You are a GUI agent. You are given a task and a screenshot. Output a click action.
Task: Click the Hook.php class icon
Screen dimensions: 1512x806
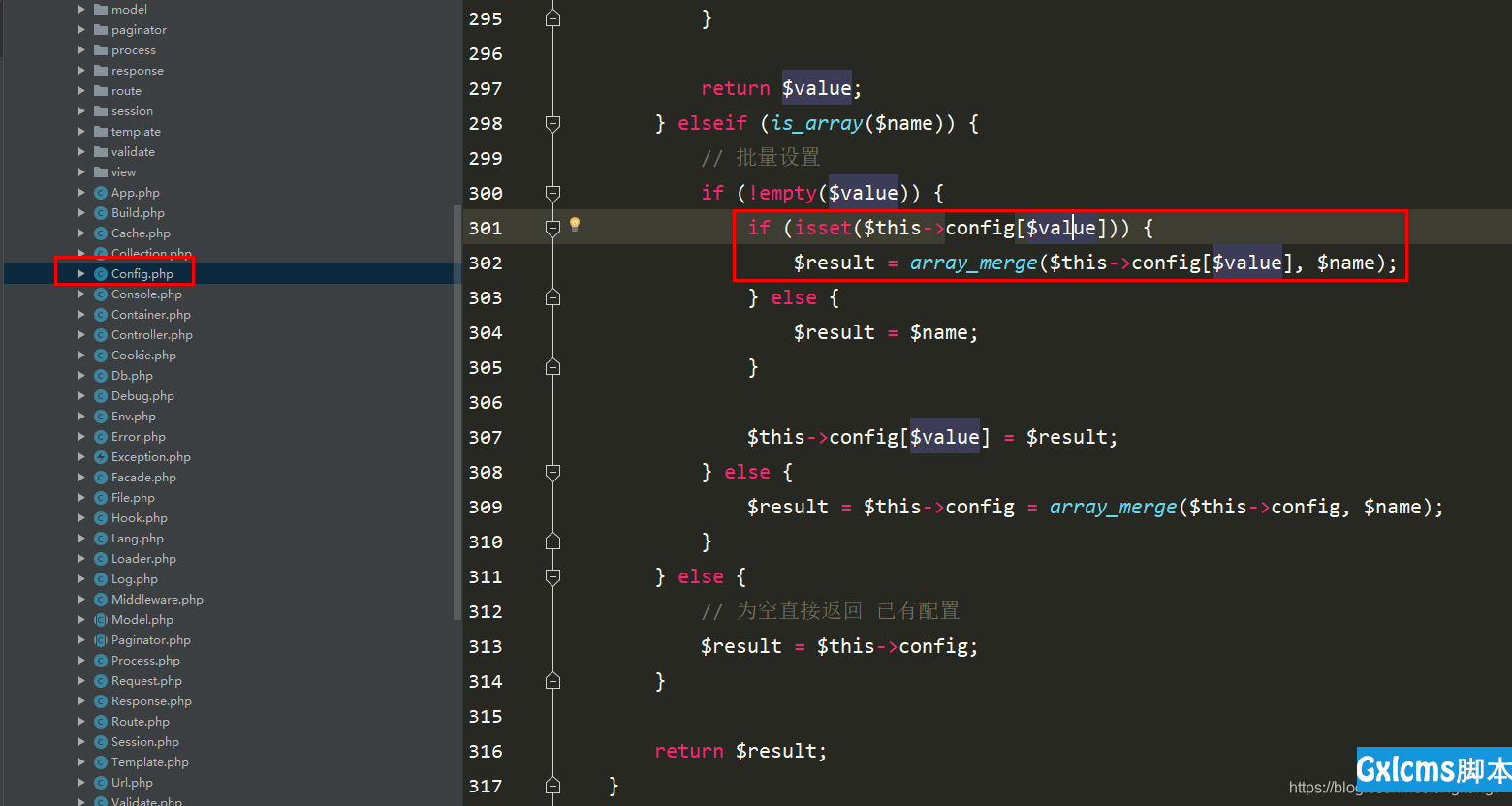pos(101,518)
